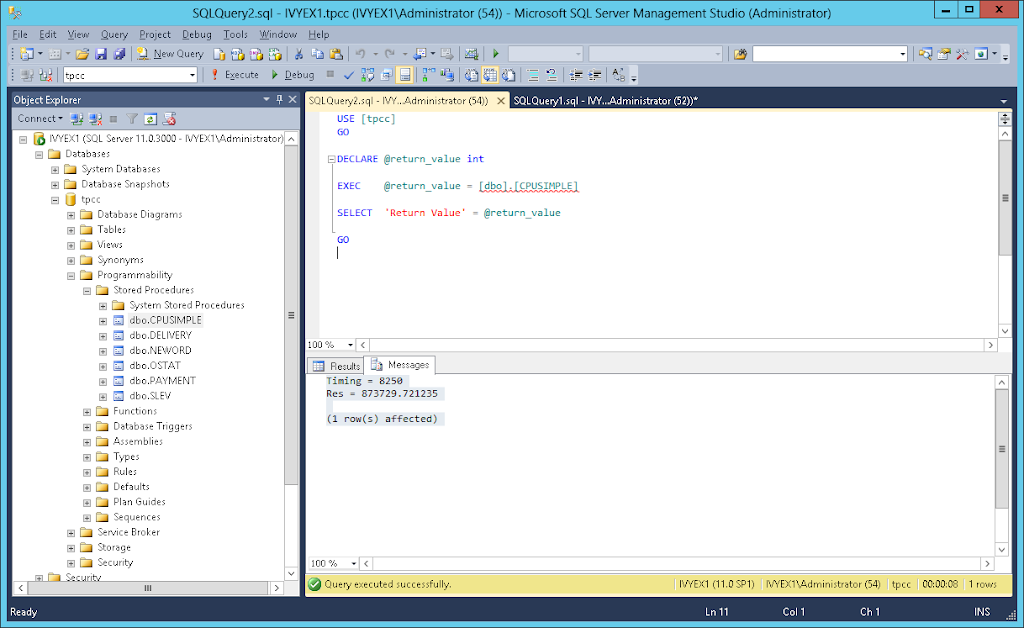Select dbo.NEWORD stored procedure

pos(161,351)
